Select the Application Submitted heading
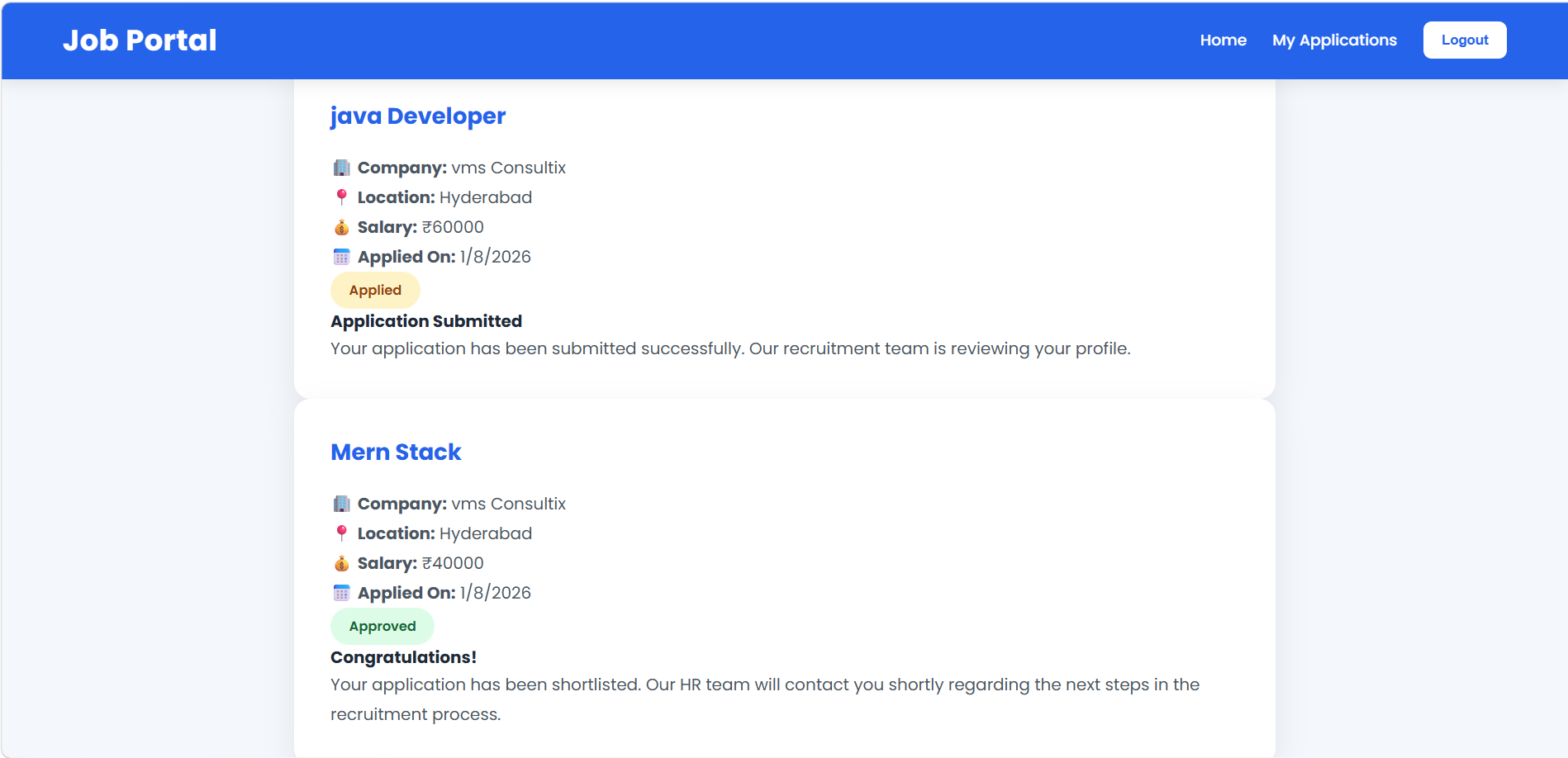This screenshot has width=1568, height=758. pyautogui.click(x=426, y=321)
